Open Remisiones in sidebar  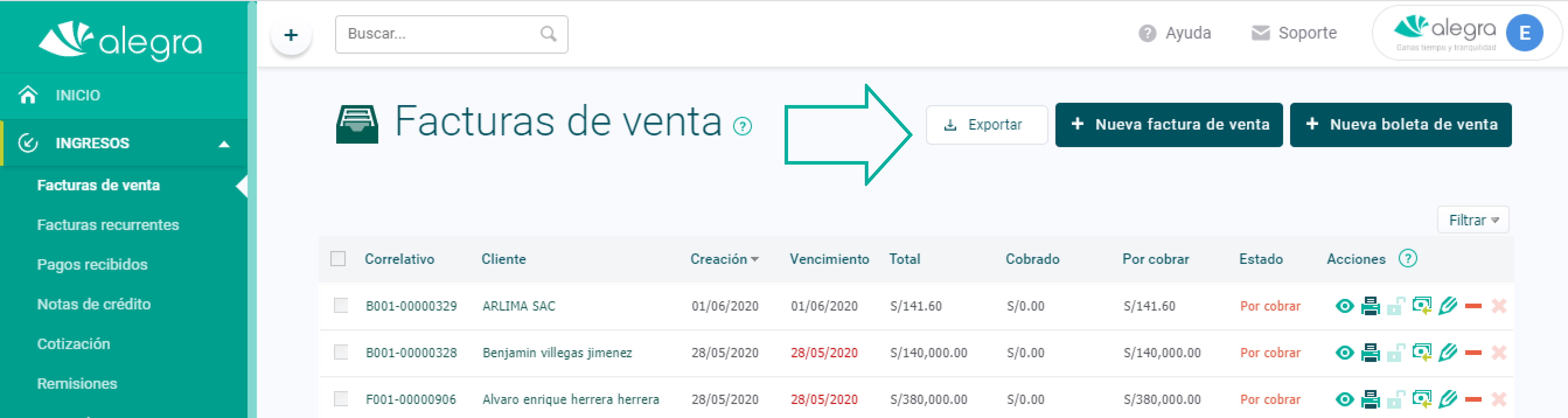coord(77,383)
